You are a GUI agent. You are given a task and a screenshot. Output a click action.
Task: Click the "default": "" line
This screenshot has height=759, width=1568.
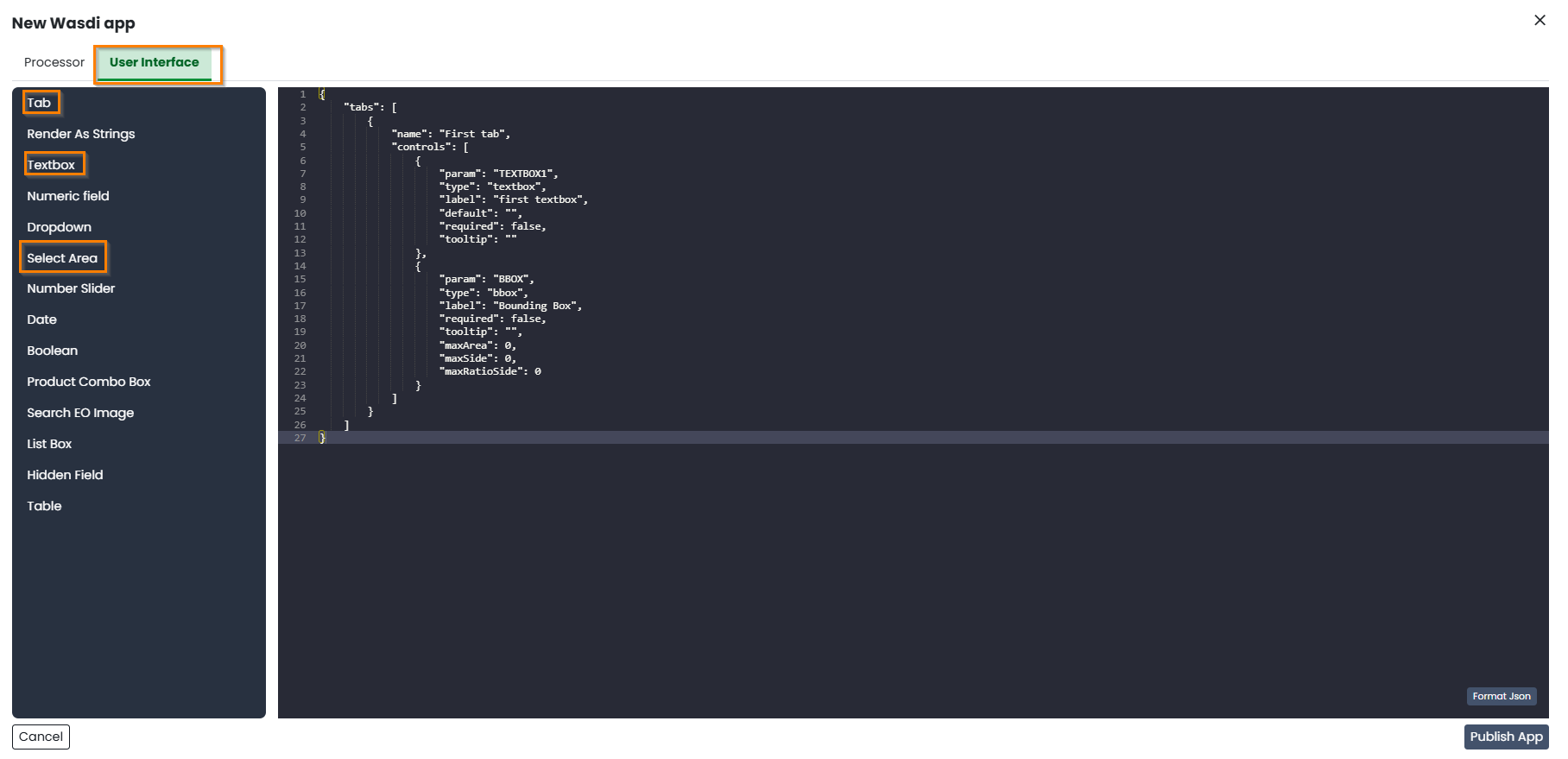[x=480, y=213]
